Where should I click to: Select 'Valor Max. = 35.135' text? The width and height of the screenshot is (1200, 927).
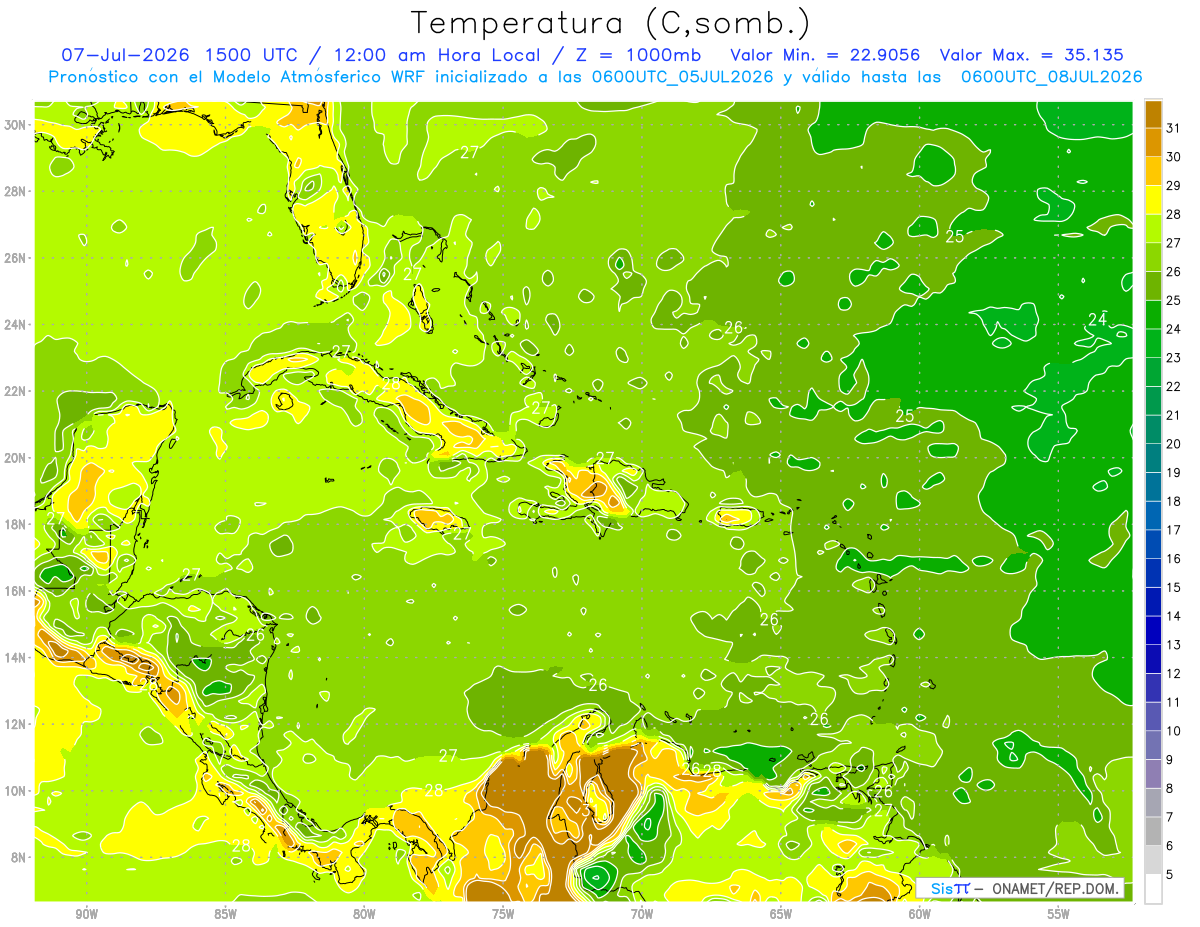[x=1032, y=55]
